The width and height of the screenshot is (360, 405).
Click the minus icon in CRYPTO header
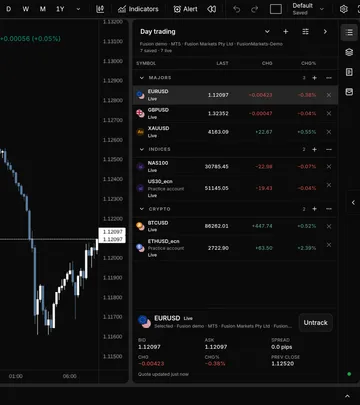[x=329, y=209]
